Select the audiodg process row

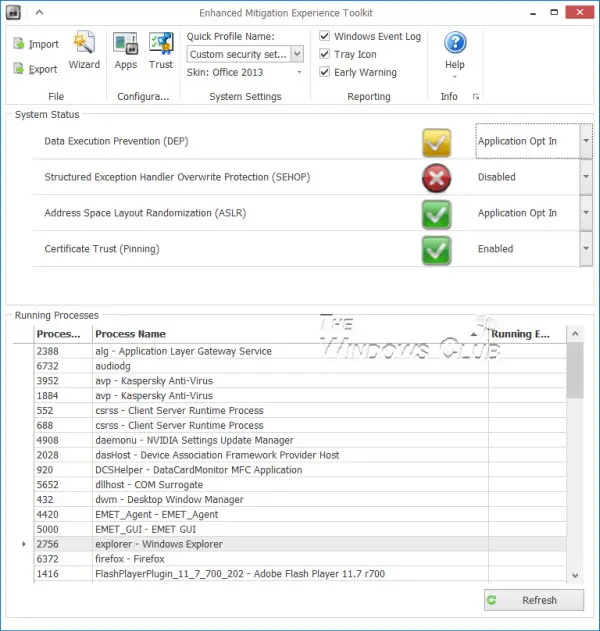[x=300, y=366]
